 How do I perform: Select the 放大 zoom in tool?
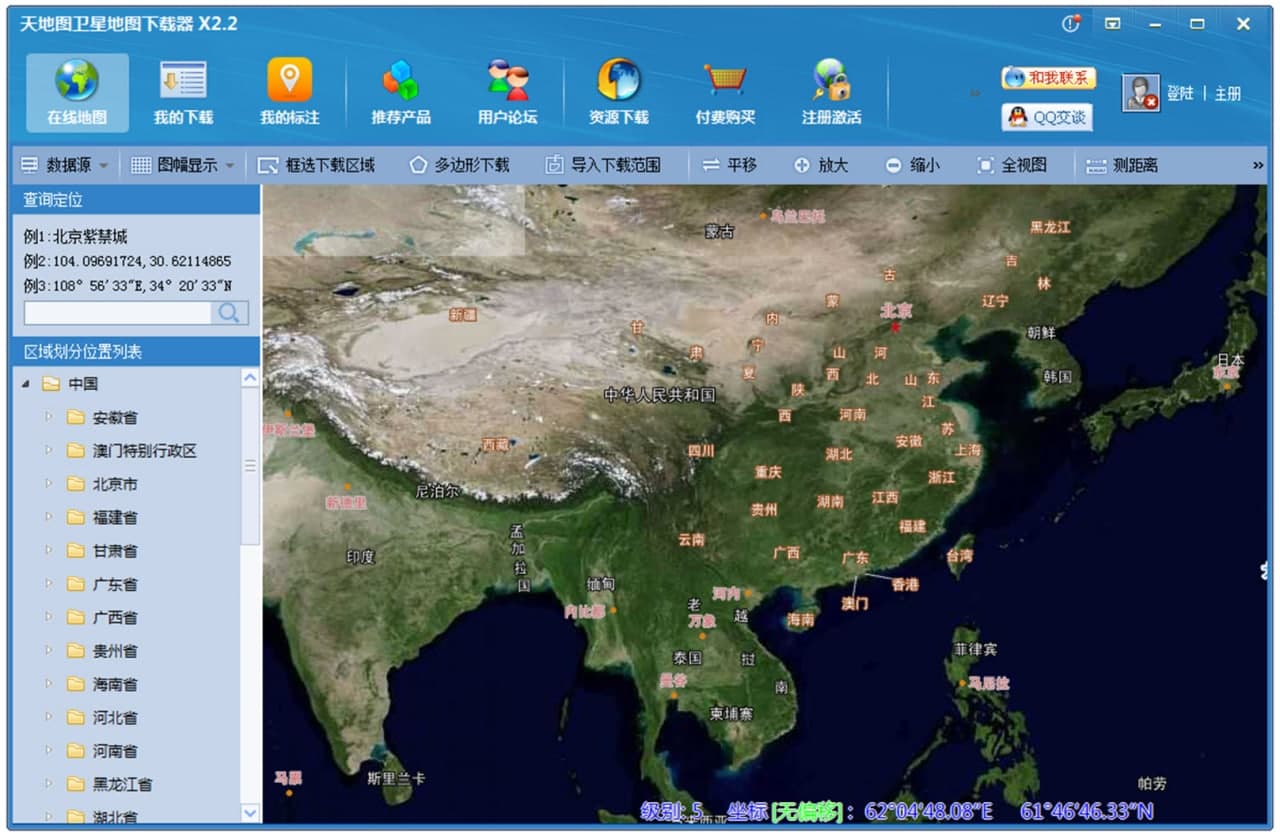pyautogui.click(x=820, y=165)
